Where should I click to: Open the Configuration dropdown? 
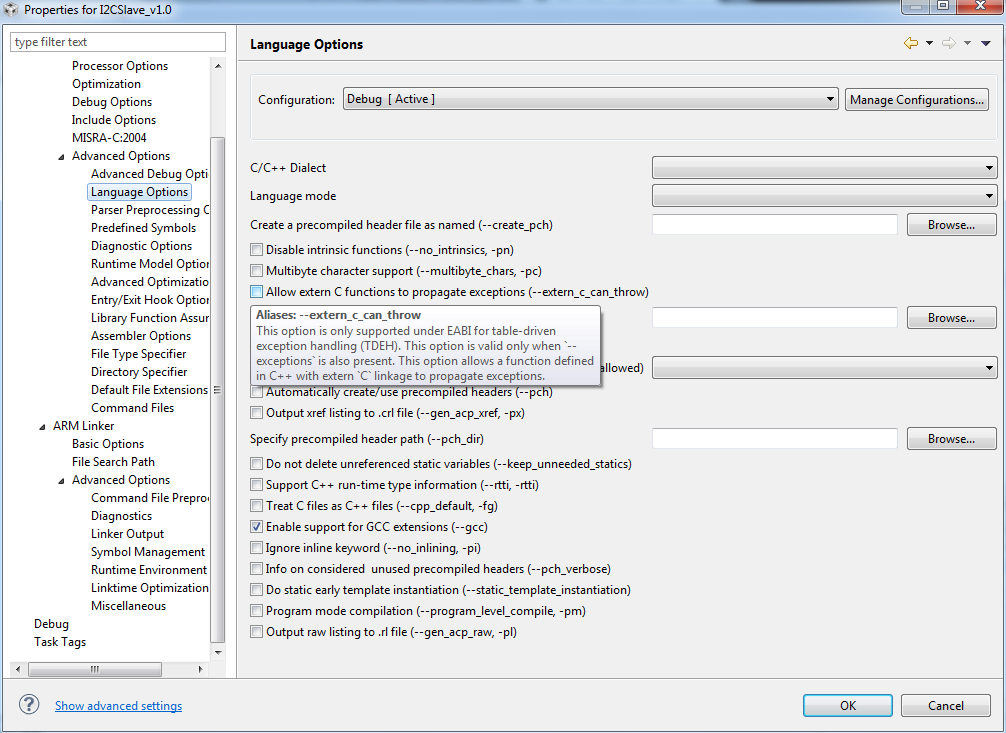tap(590, 99)
